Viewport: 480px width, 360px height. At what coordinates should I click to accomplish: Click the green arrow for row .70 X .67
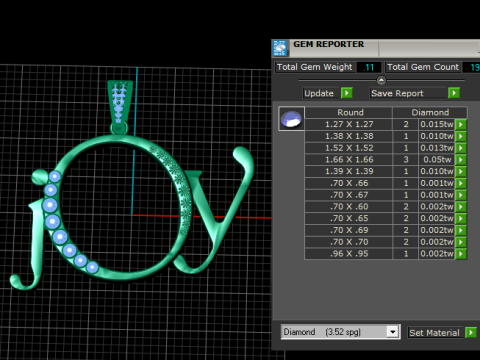[x=461, y=195]
